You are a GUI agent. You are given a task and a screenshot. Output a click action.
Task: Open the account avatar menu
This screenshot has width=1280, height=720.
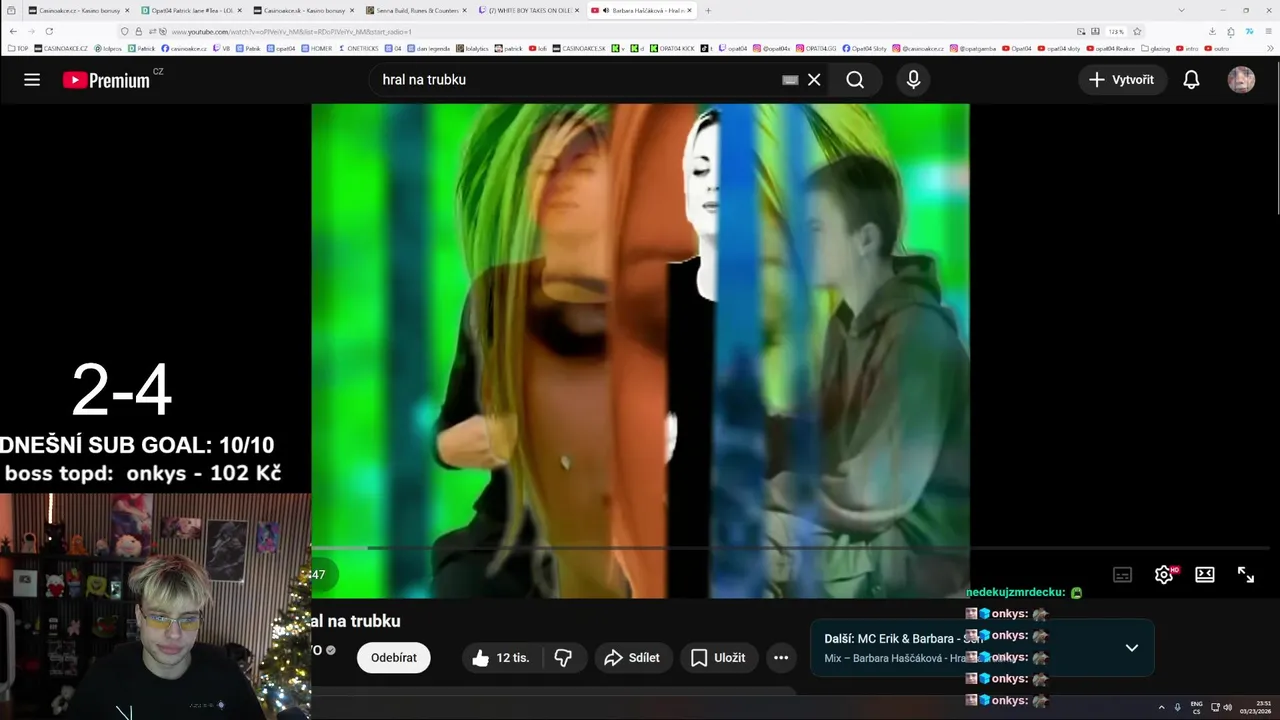1241,80
